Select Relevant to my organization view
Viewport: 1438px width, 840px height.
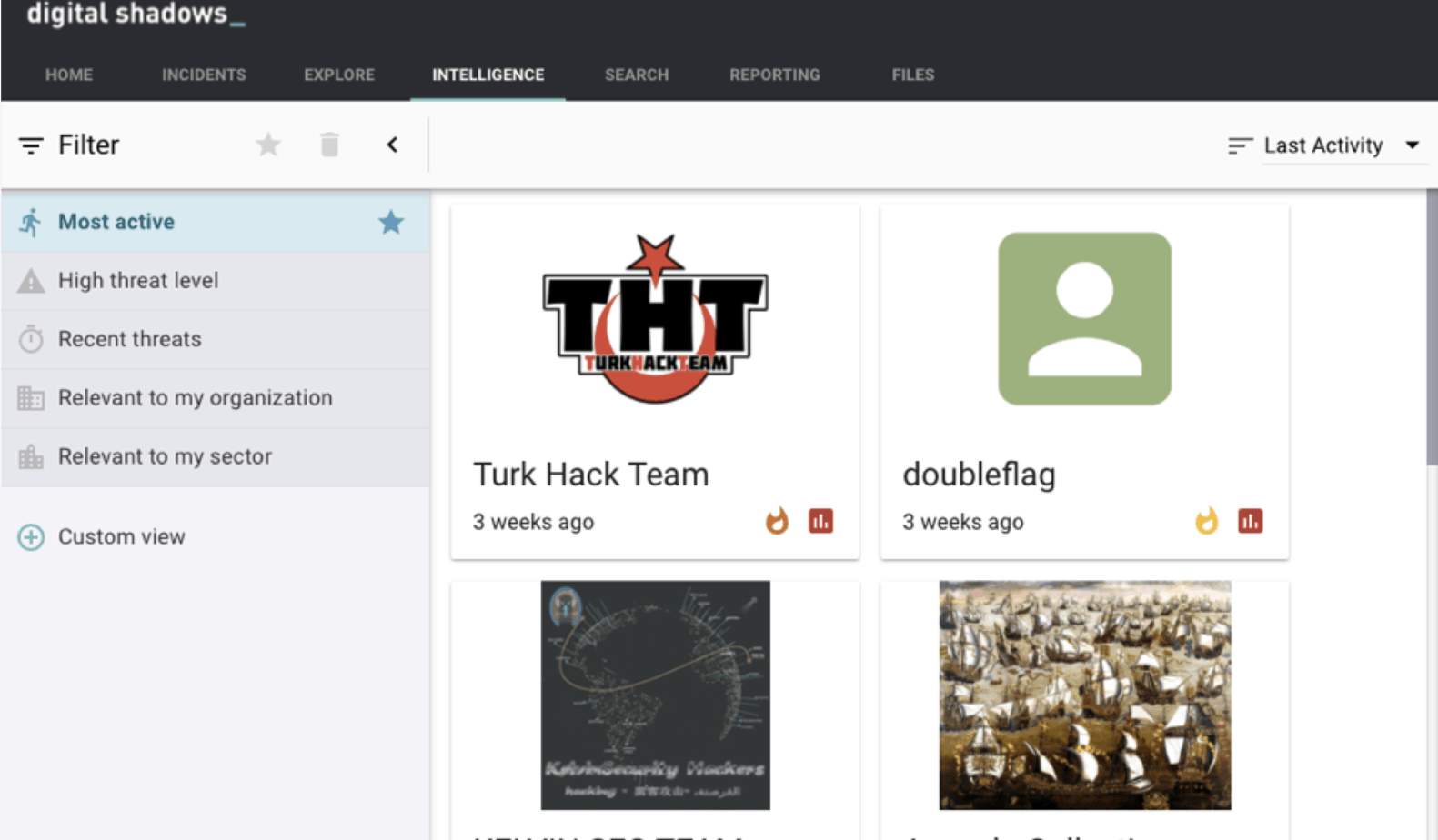216,398
